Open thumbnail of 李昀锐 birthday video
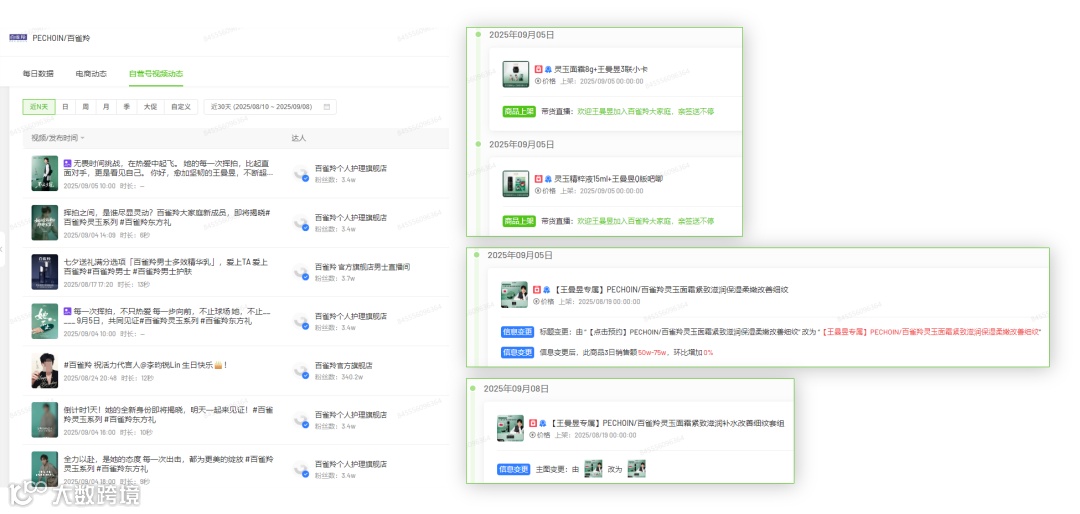This screenshot has height=514, width=1080. point(45,371)
